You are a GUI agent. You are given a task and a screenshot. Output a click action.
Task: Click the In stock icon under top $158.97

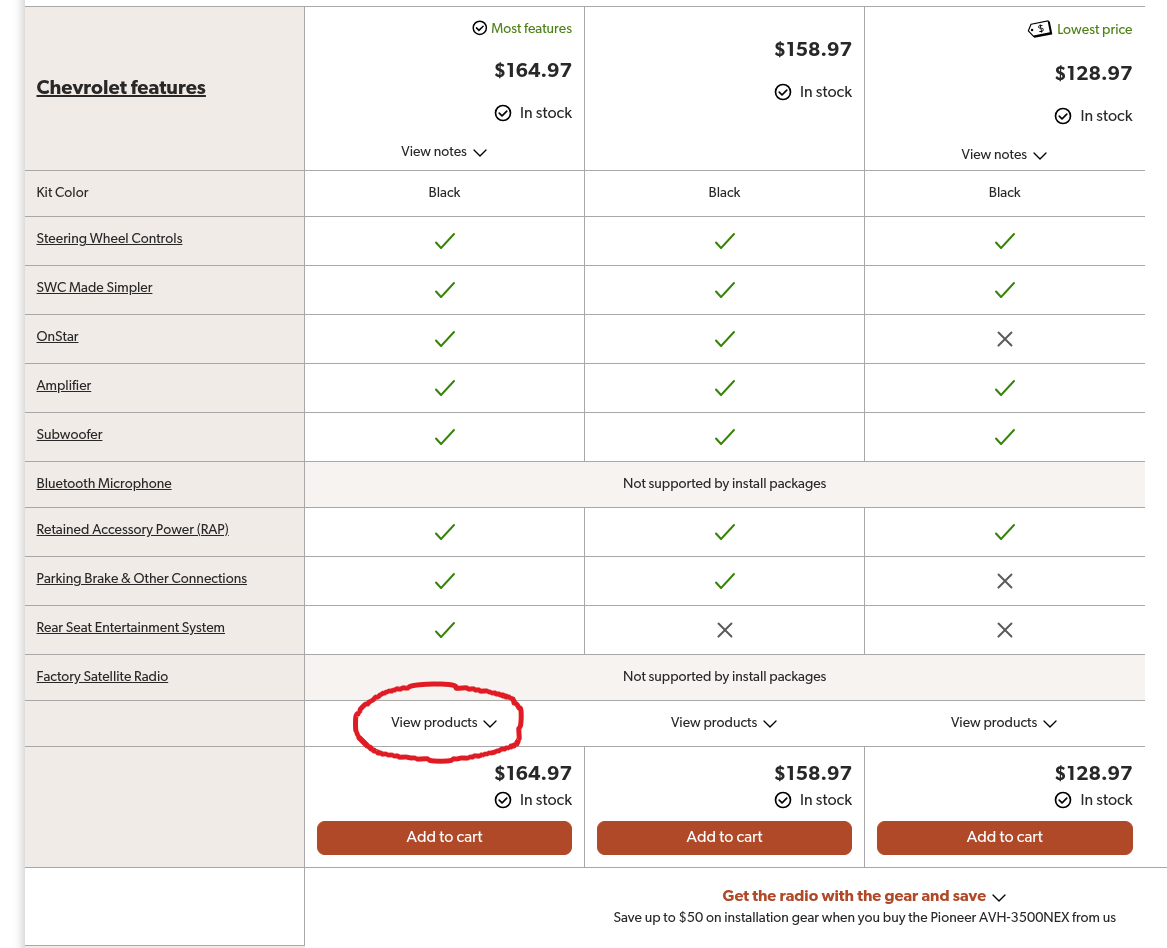782,92
